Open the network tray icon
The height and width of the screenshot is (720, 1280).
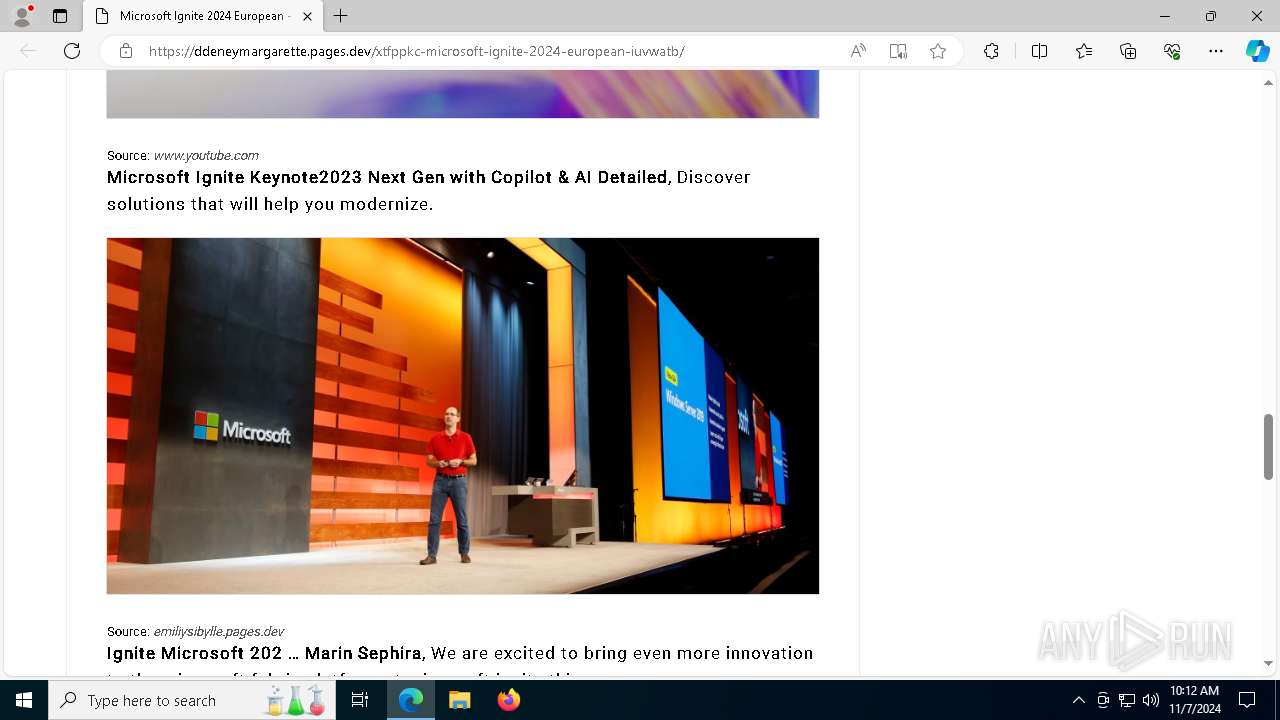tap(1127, 700)
